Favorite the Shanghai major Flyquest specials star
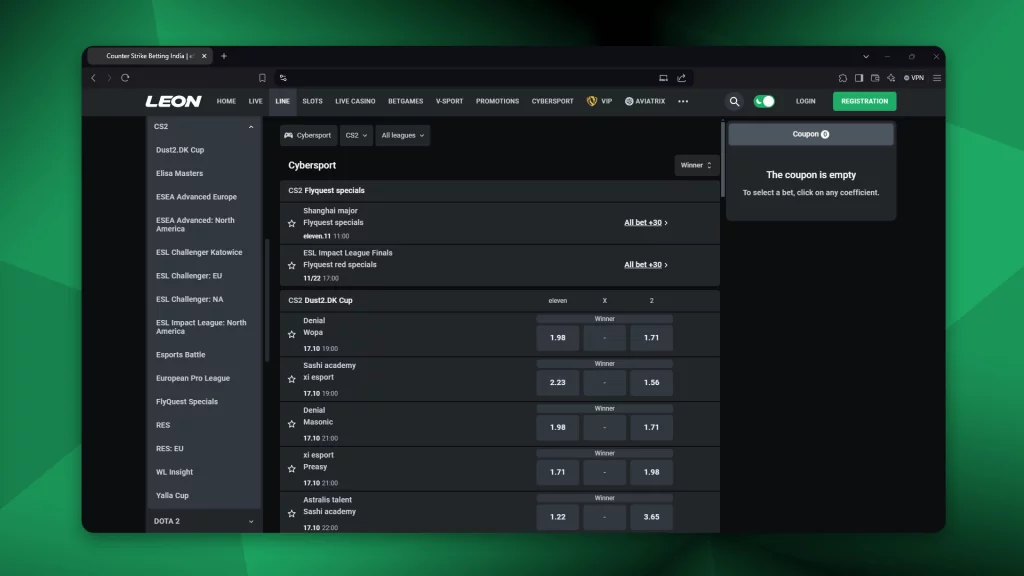This screenshot has height=576, width=1024. coord(292,223)
